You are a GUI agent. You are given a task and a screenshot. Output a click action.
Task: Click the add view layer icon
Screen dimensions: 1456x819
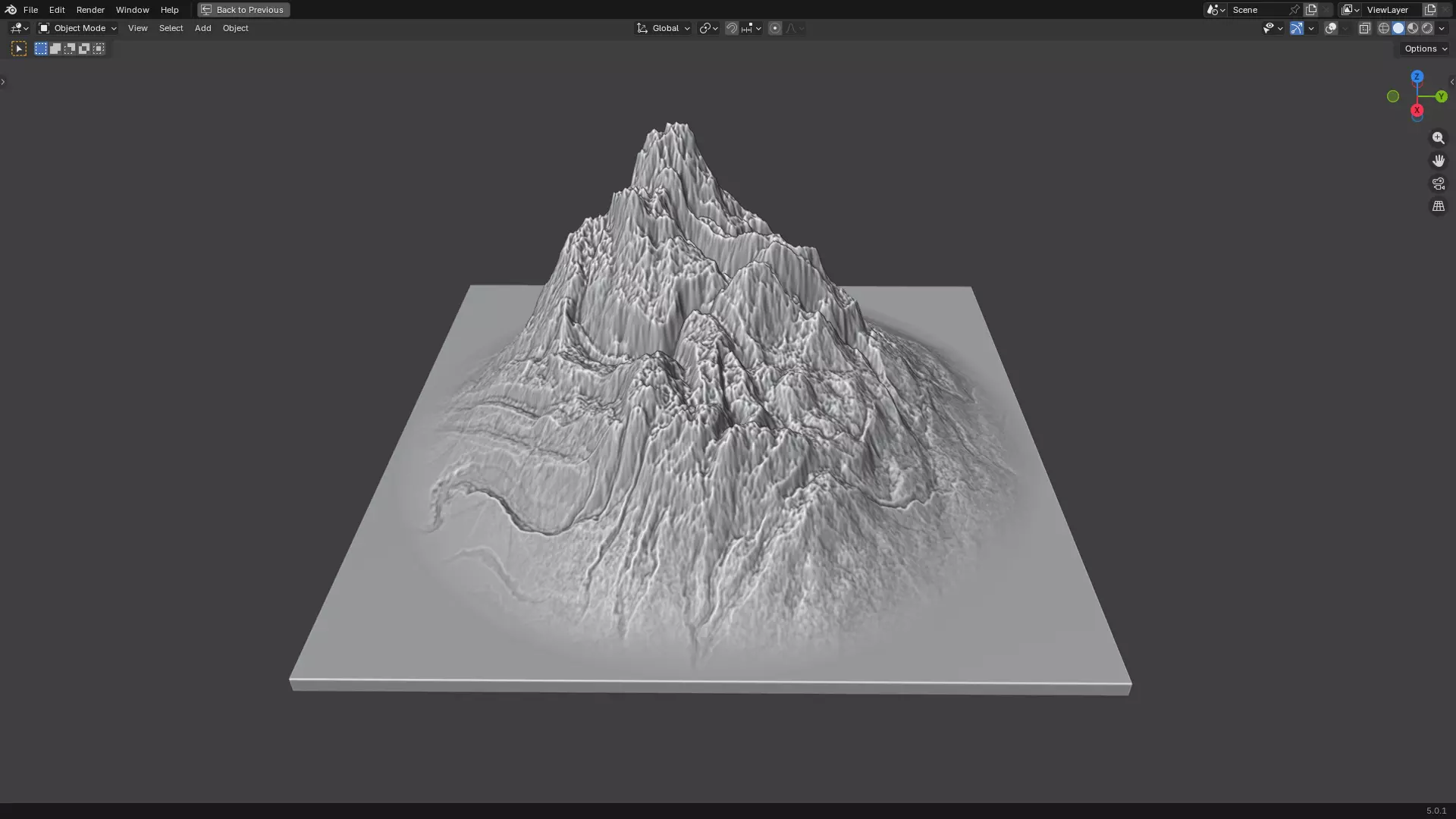click(1430, 10)
